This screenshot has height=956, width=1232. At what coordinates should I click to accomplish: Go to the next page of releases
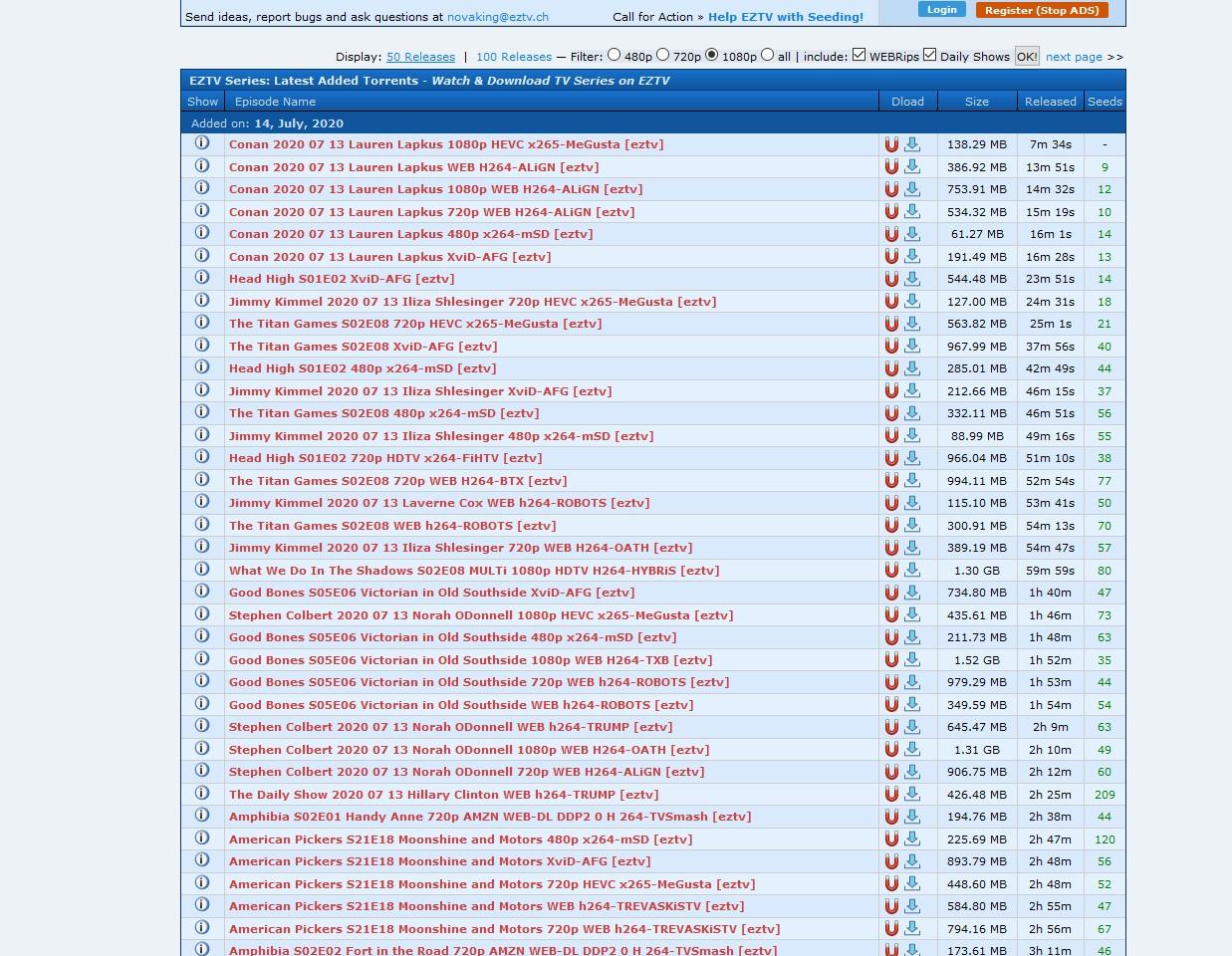coord(1074,57)
